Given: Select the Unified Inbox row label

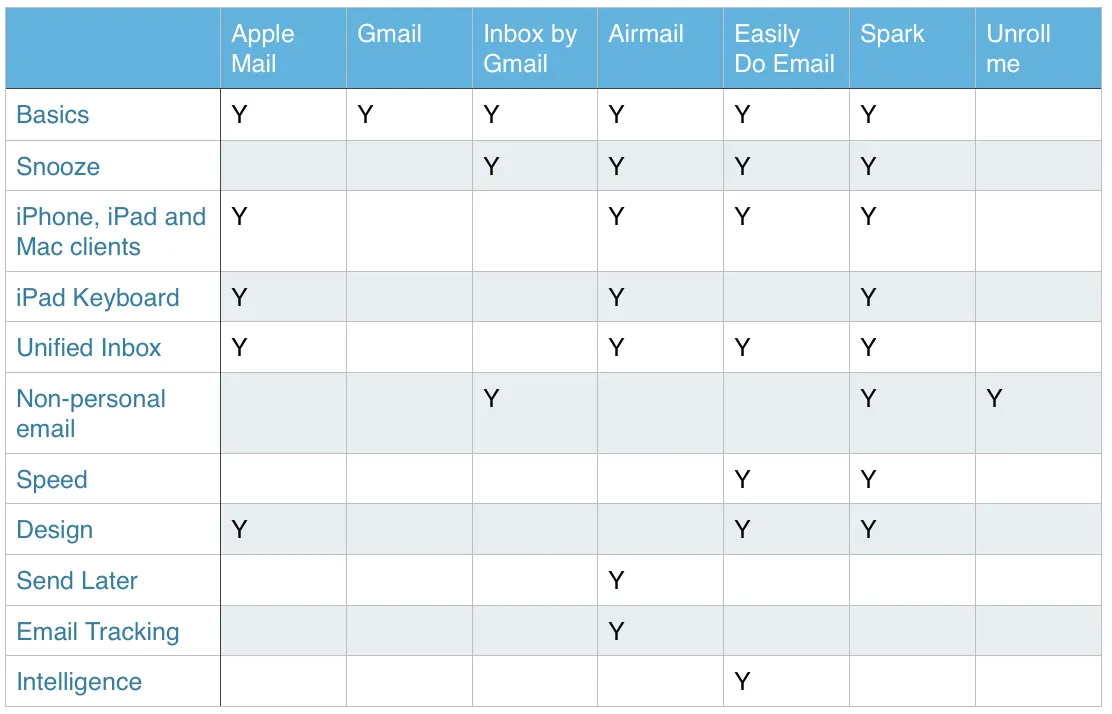Looking at the screenshot, I should pyautogui.click(x=89, y=348).
